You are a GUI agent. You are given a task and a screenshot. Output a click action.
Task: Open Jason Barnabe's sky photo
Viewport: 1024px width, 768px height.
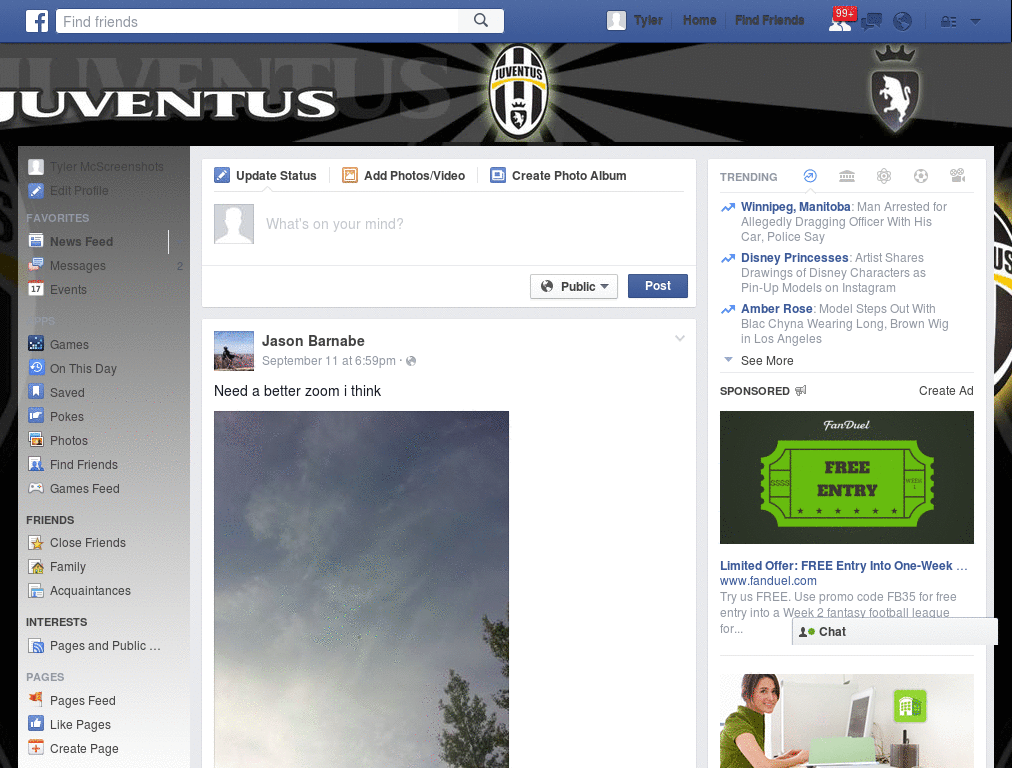[361, 589]
